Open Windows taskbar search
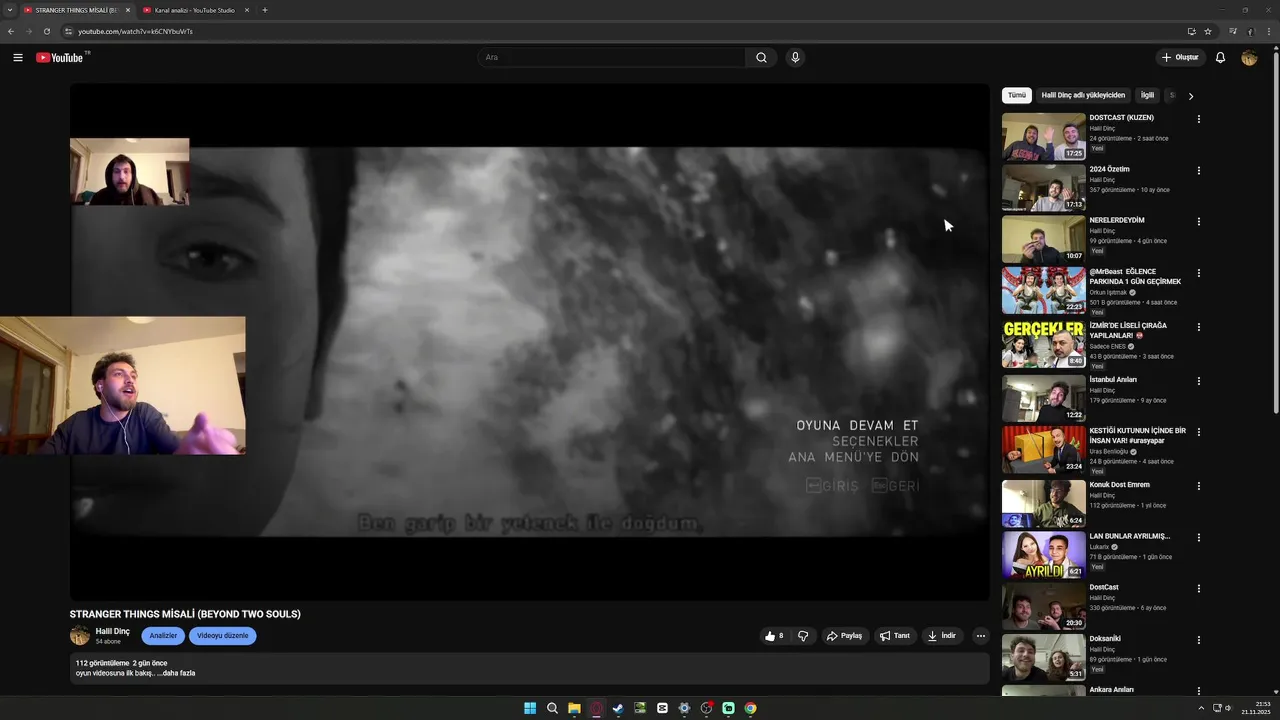Image resolution: width=1280 pixels, height=720 pixels. coord(552,708)
